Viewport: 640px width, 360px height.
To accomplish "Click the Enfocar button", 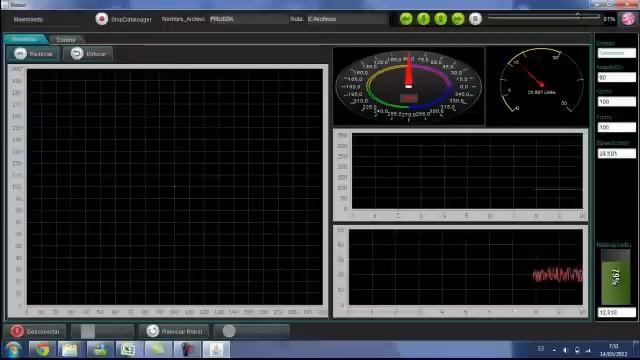I will 88,54.
